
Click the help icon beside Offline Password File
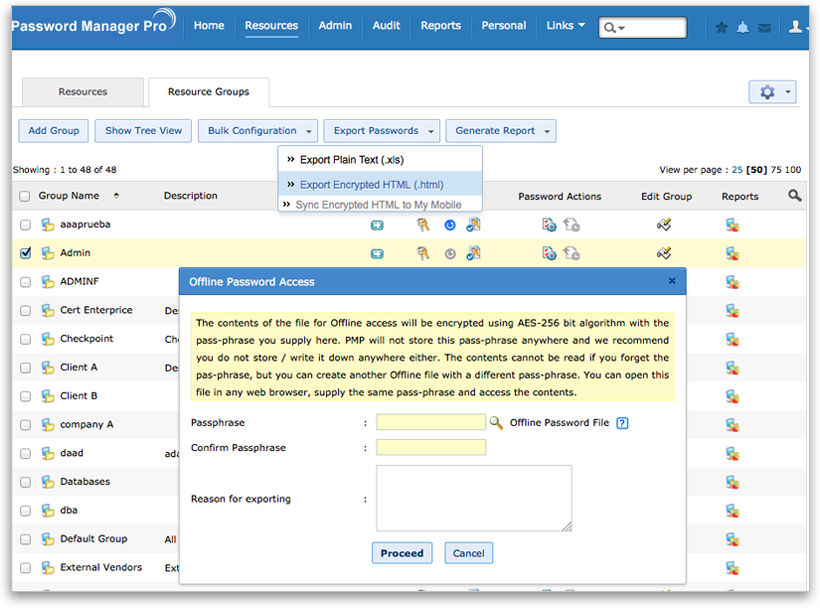click(622, 423)
